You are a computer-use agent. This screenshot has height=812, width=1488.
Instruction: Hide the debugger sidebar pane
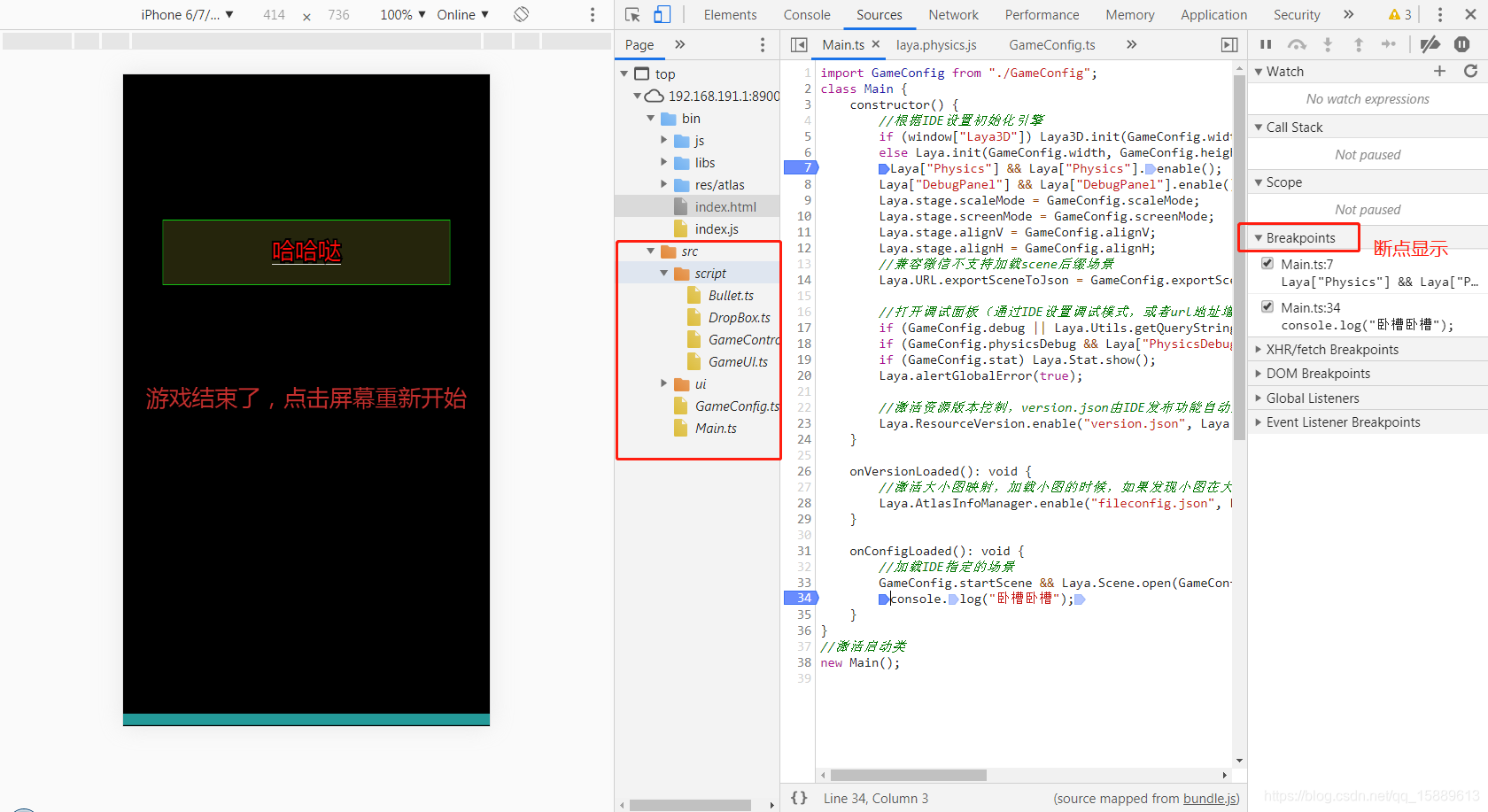pos(1229,44)
